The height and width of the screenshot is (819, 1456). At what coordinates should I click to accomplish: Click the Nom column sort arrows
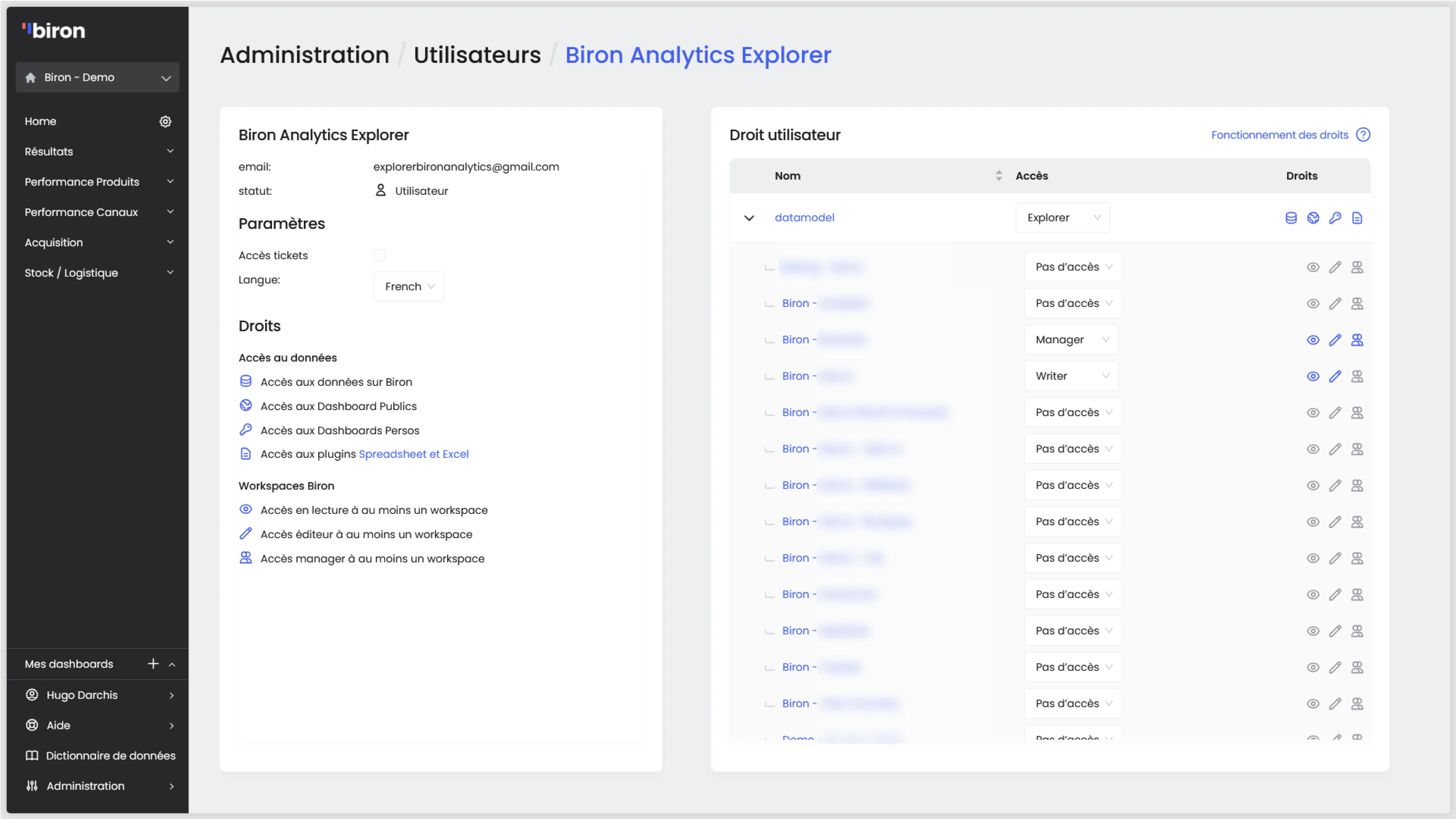click(999, 176)
